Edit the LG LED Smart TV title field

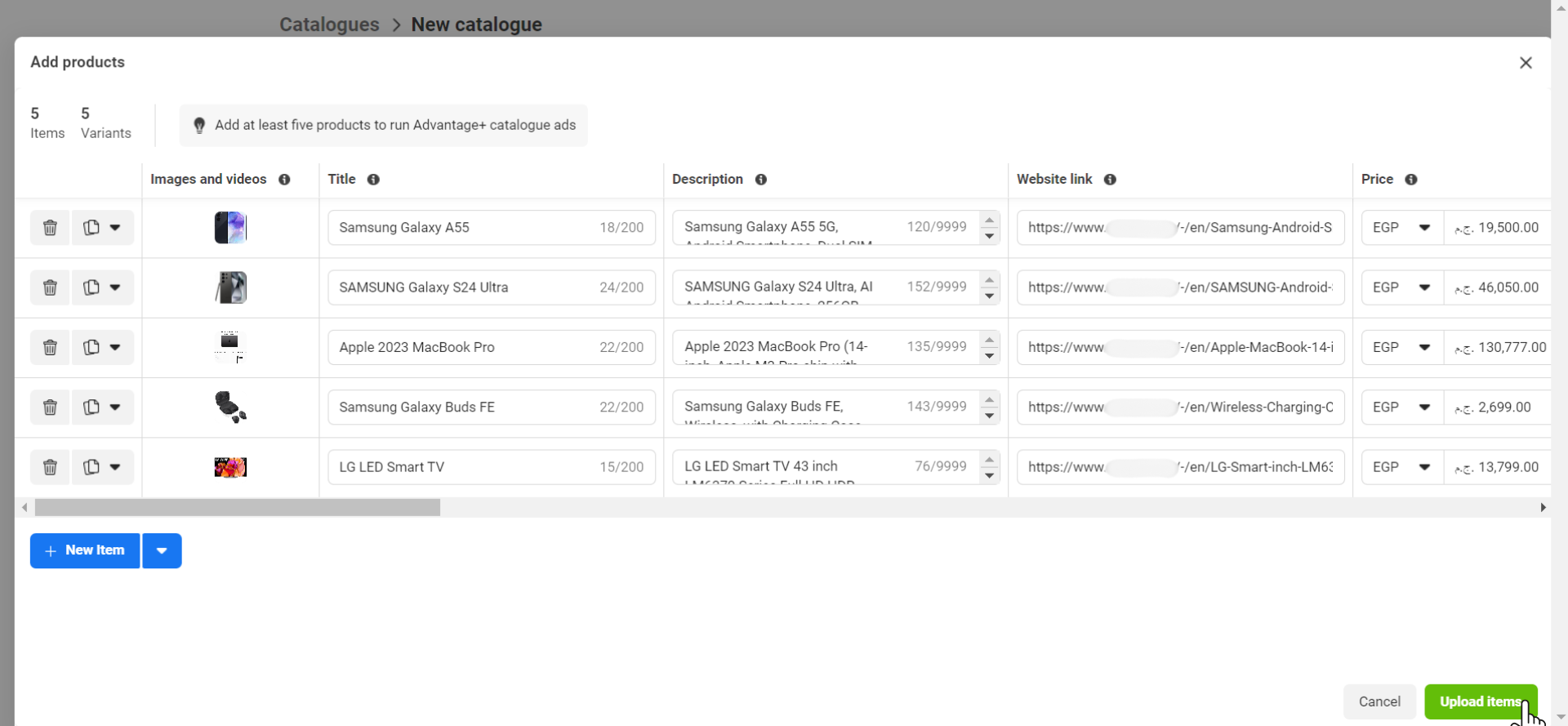(492, 467)
